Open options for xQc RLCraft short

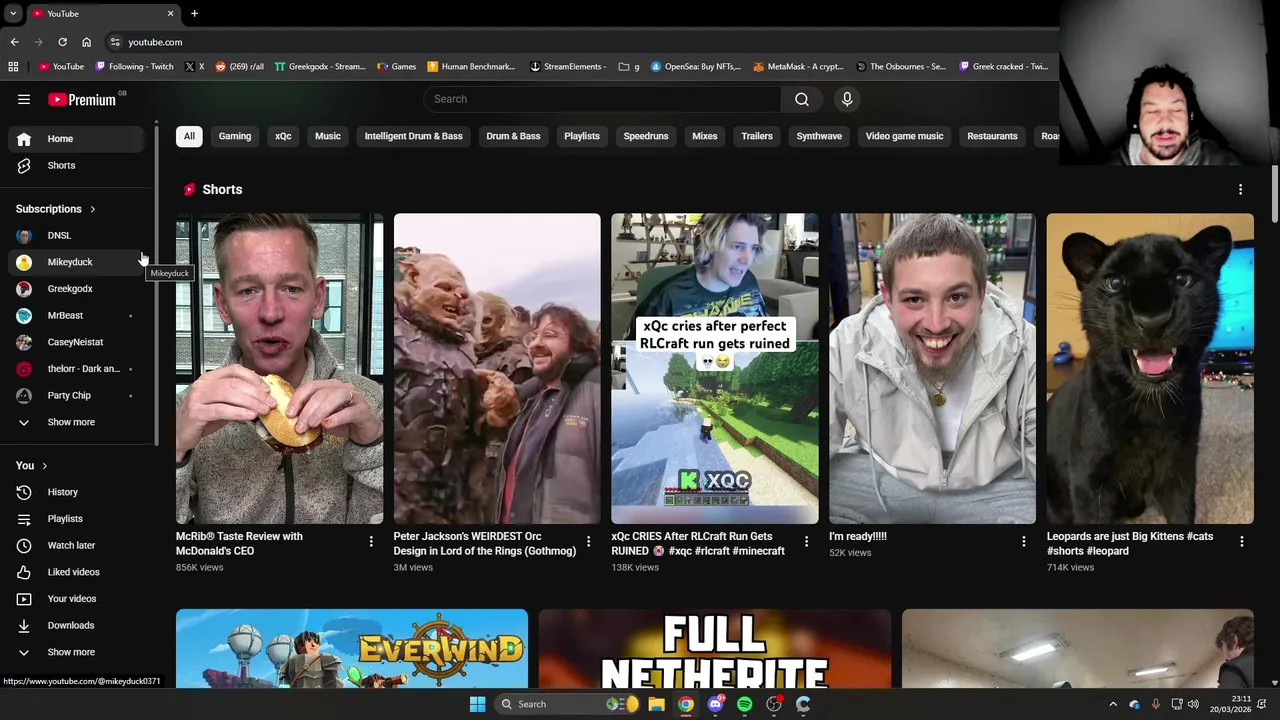(806, 541)
